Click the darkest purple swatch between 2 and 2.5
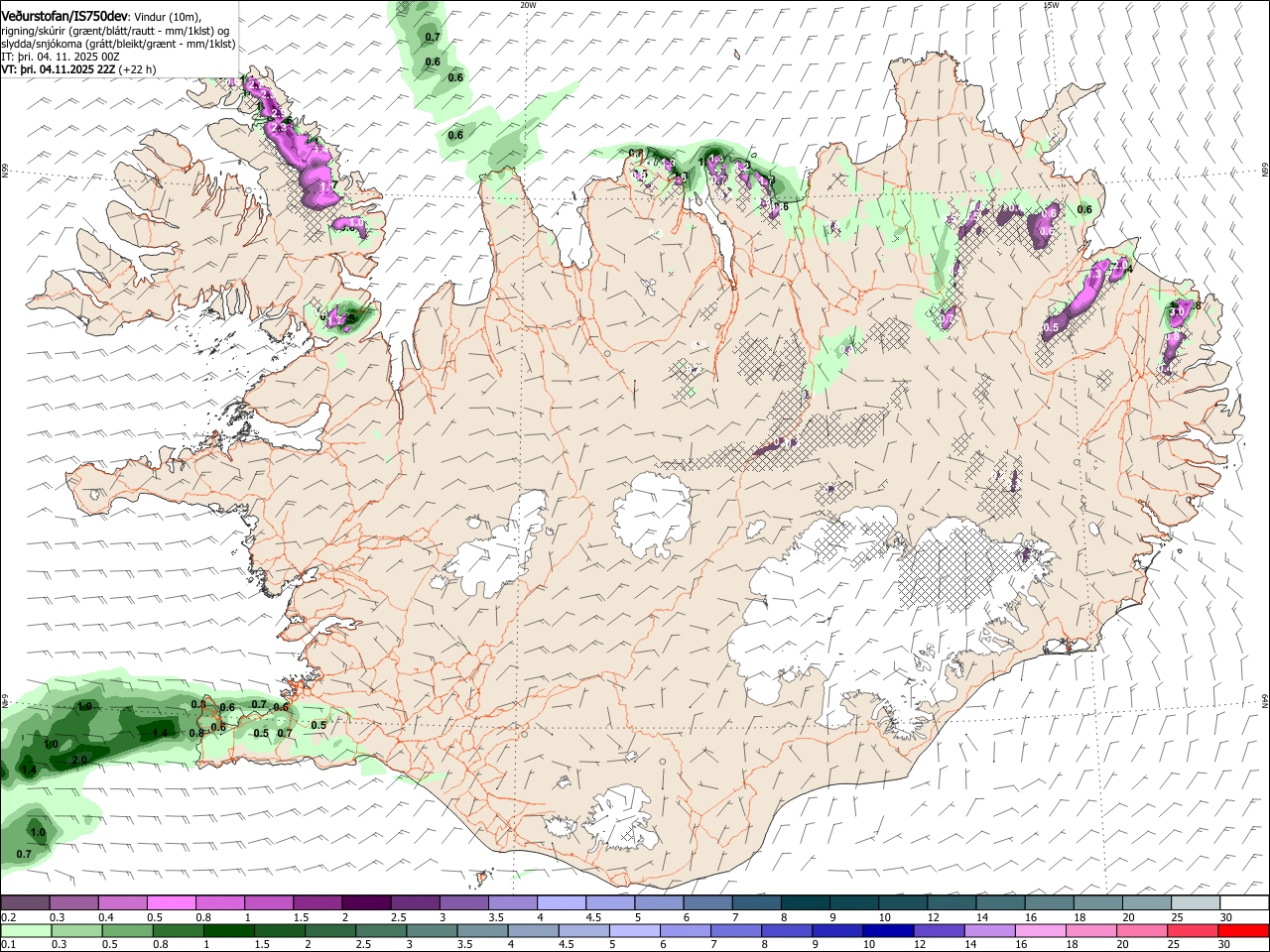Viewport: 1270px width, 952px height. pyautogui.click(x=366, y=902)
